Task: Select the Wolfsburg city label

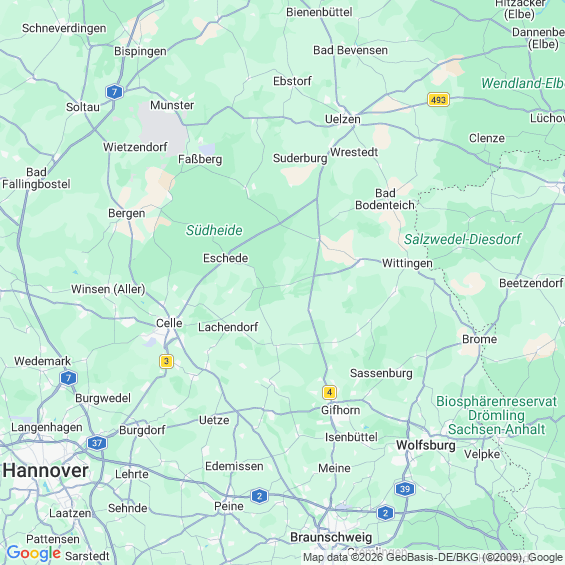Action: pos(426,445)
